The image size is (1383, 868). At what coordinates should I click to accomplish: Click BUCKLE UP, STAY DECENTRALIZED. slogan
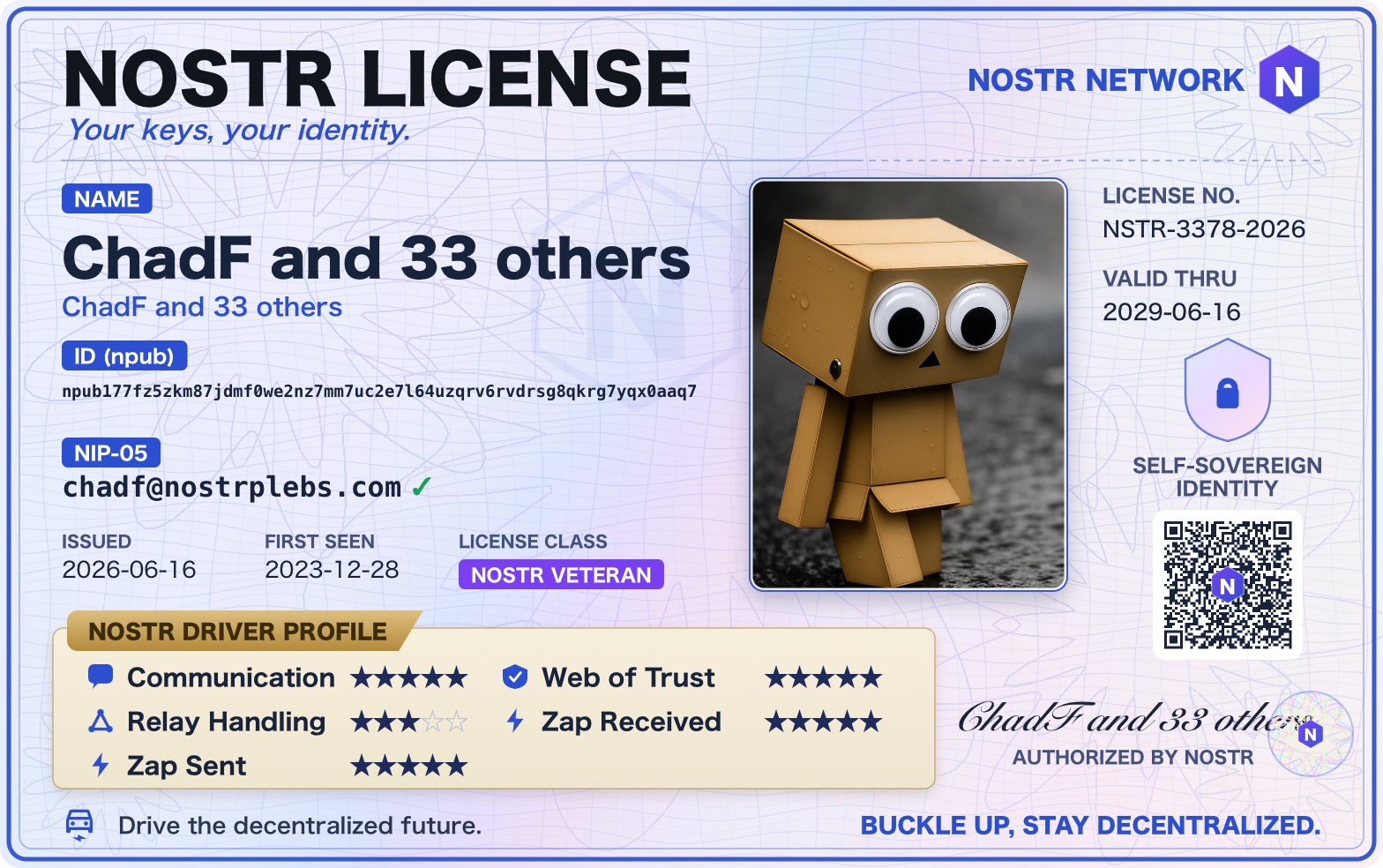pyautogui.click(x=1091, y=826)
